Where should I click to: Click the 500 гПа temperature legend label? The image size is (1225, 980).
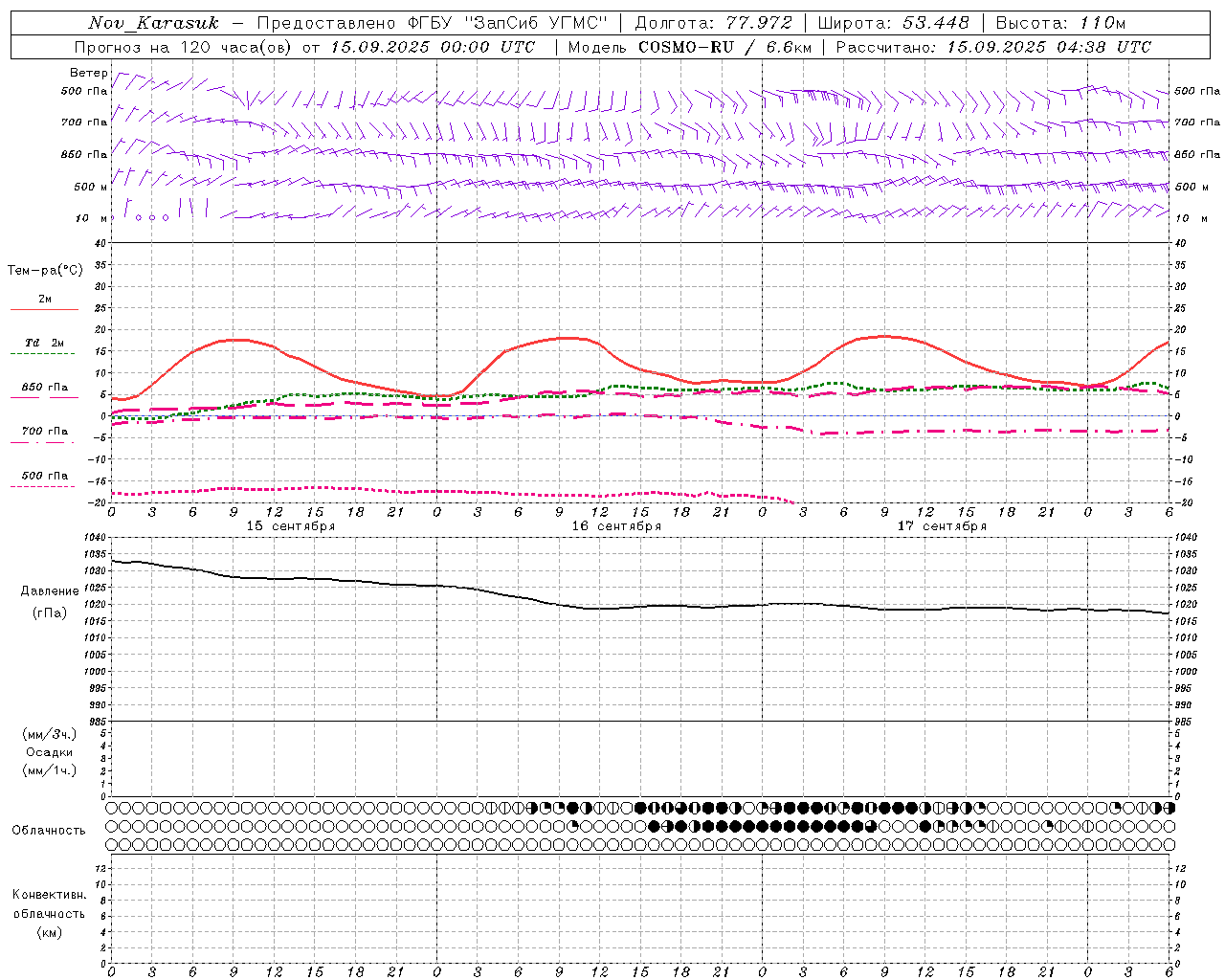pyautogui.click(x=45, y=475)
